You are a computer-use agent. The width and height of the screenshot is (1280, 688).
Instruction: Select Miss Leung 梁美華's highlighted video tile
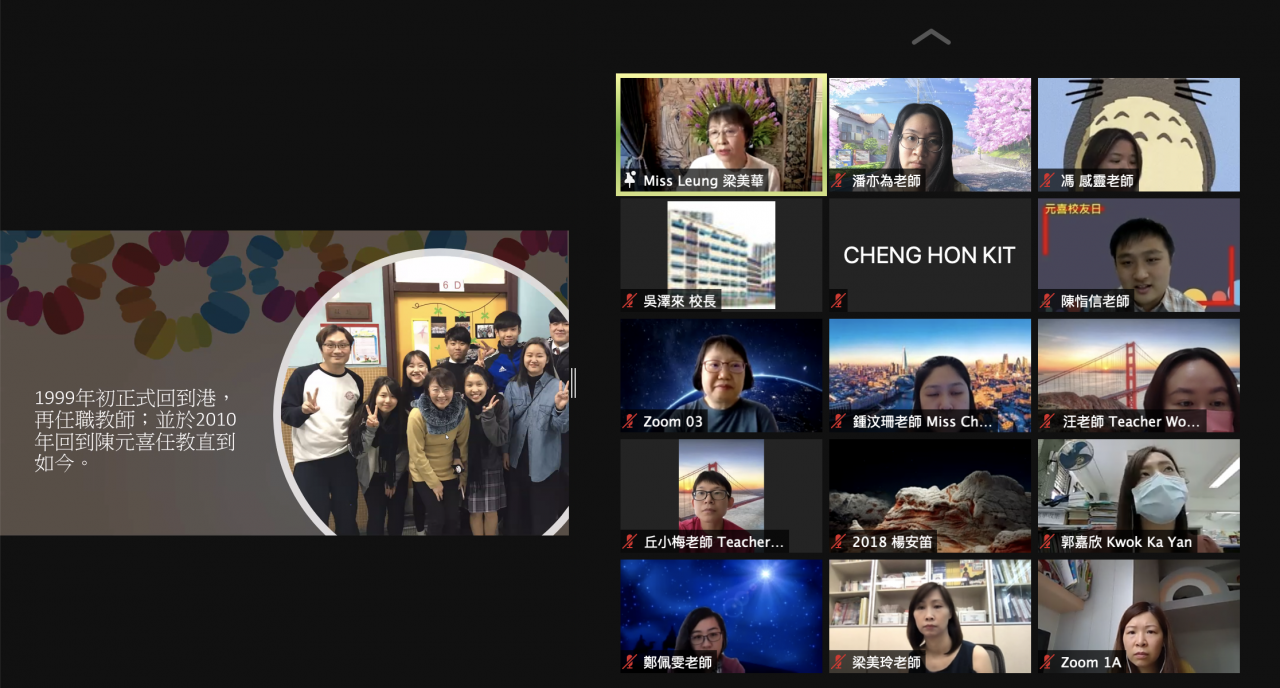click(721, 134)
